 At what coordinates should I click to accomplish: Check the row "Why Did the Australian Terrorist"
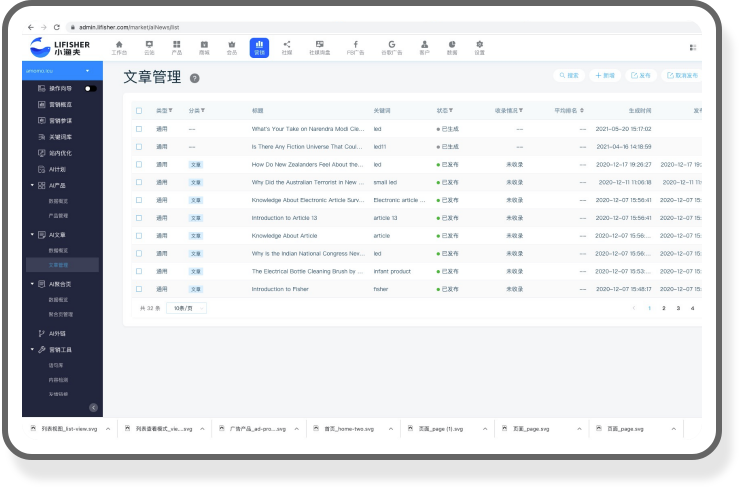click(139, 182)
